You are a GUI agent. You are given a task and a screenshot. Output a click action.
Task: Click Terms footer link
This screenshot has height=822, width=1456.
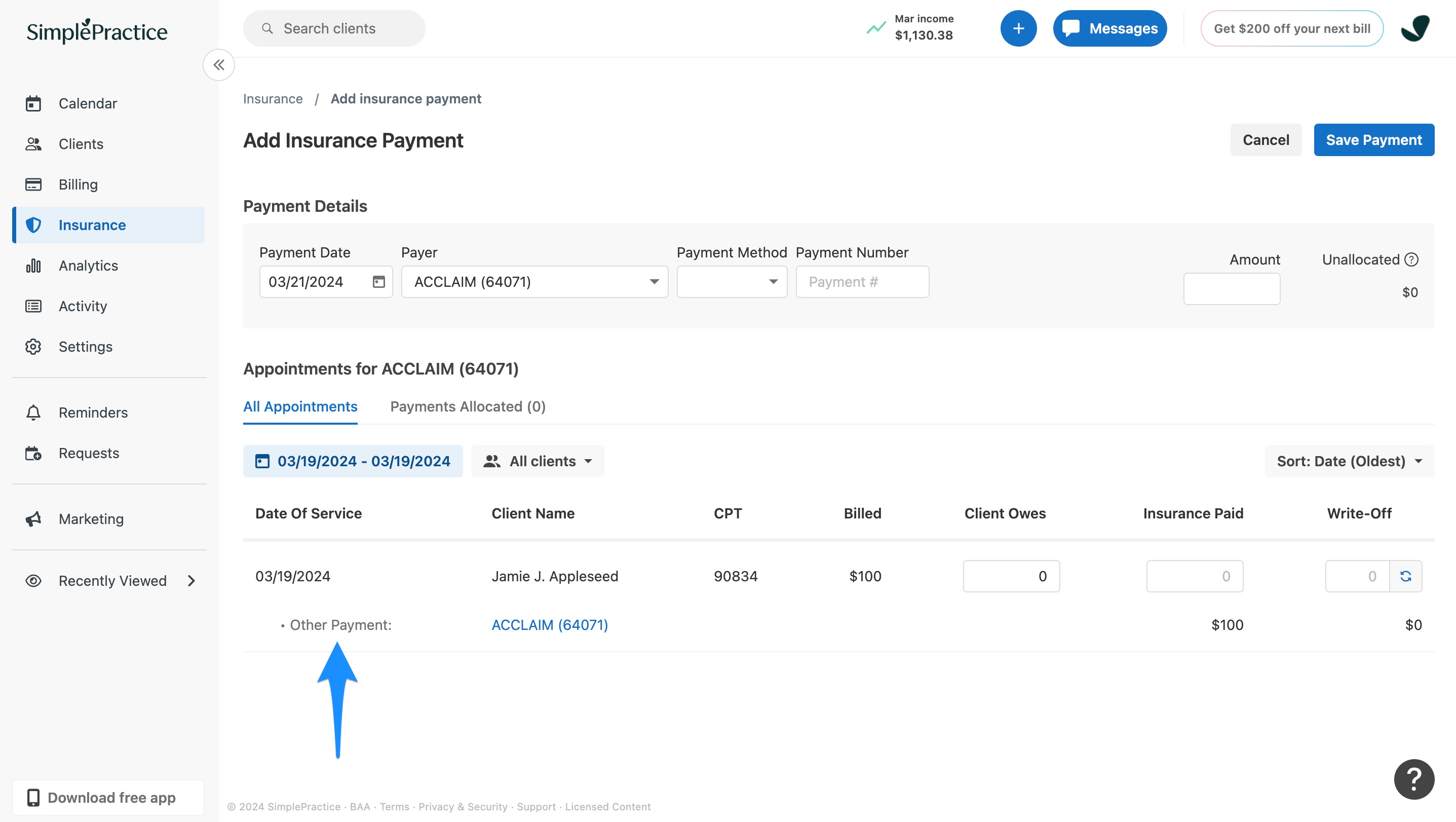(x=394, y=807)
